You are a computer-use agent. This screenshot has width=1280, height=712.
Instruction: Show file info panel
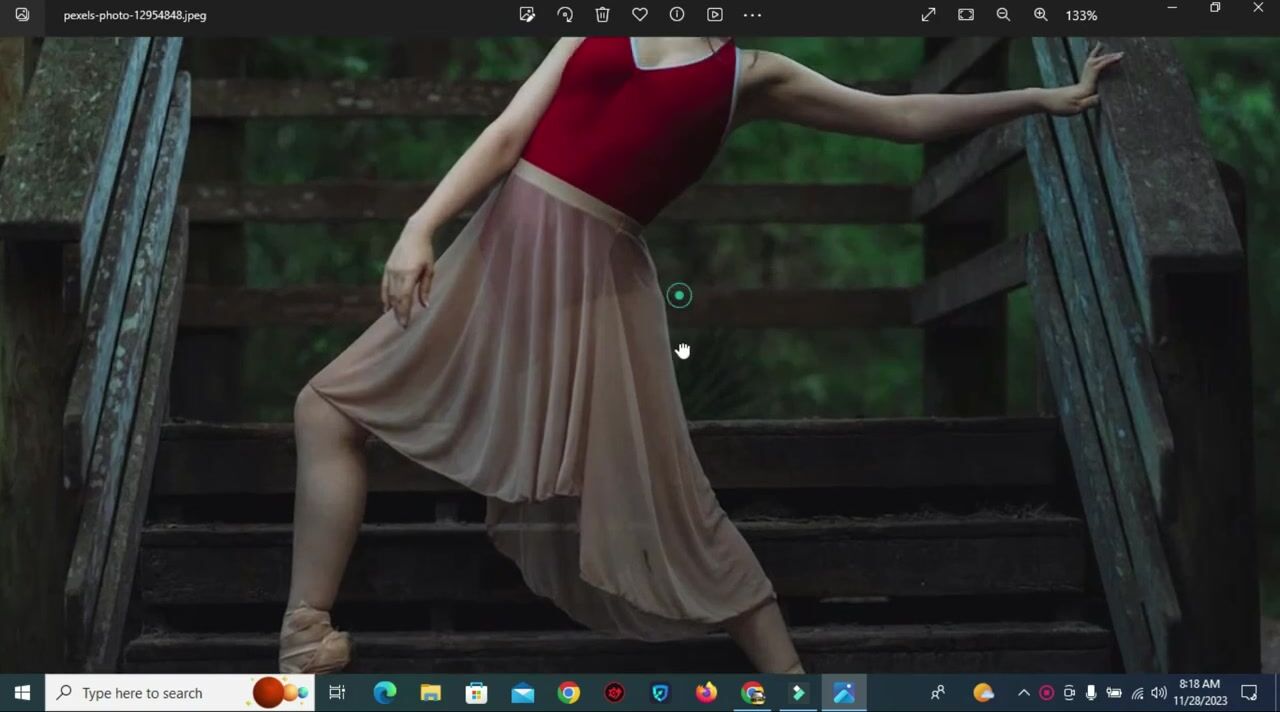(677, 15)
